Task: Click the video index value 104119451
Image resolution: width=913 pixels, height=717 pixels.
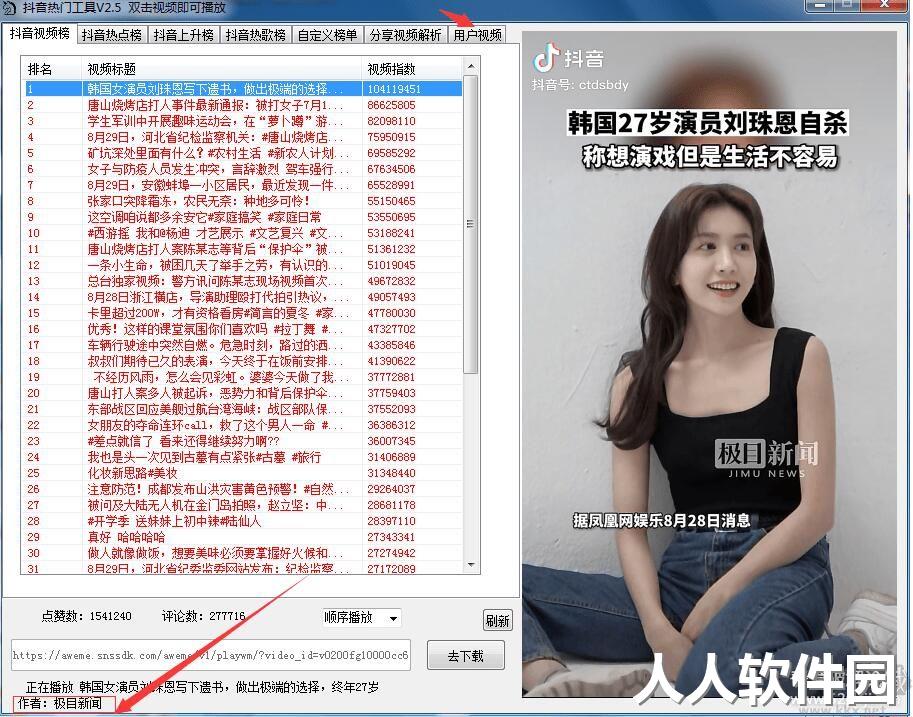Action: [394, 89]
